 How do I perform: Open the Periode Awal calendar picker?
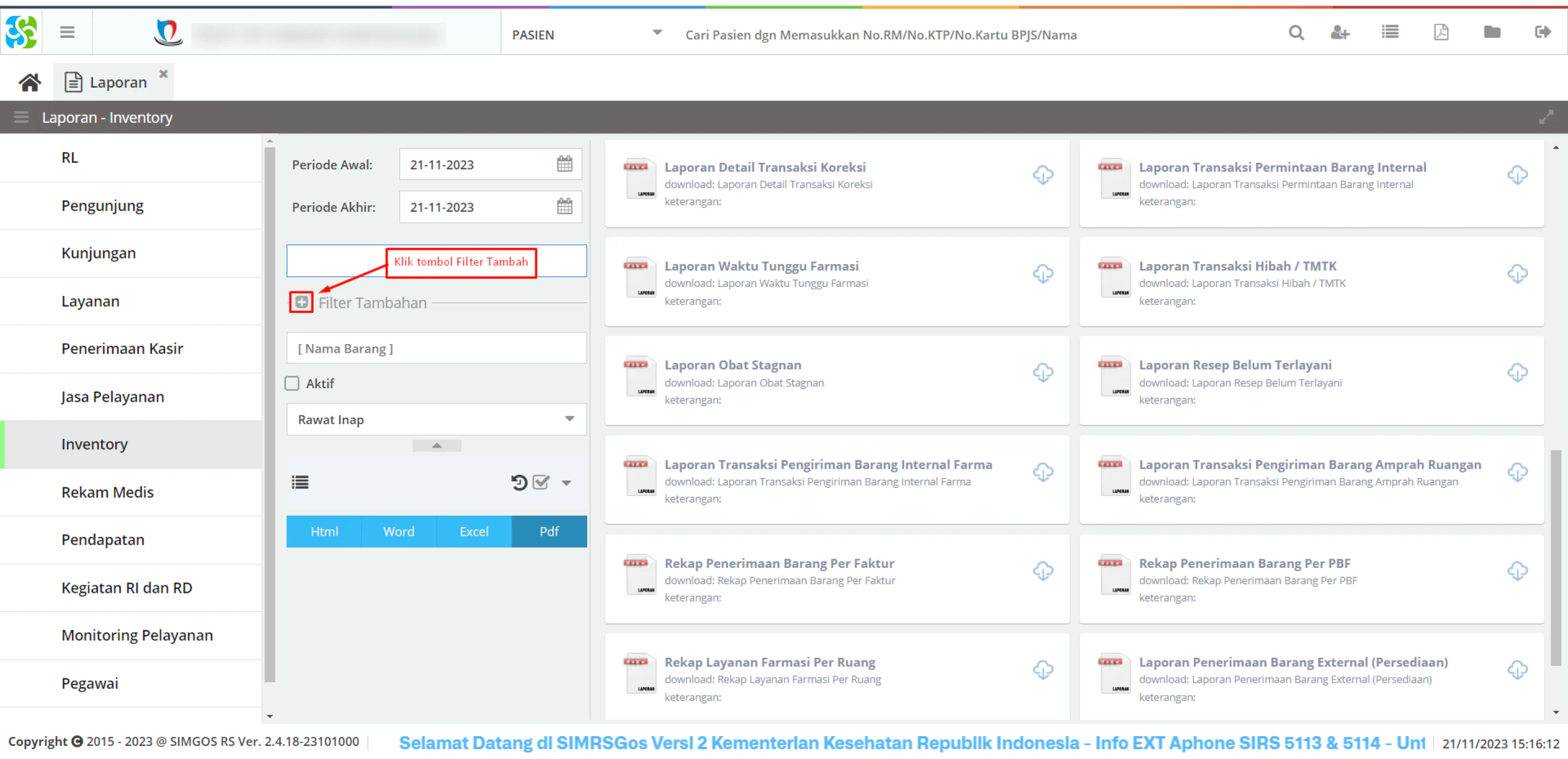tap(564, 164)
